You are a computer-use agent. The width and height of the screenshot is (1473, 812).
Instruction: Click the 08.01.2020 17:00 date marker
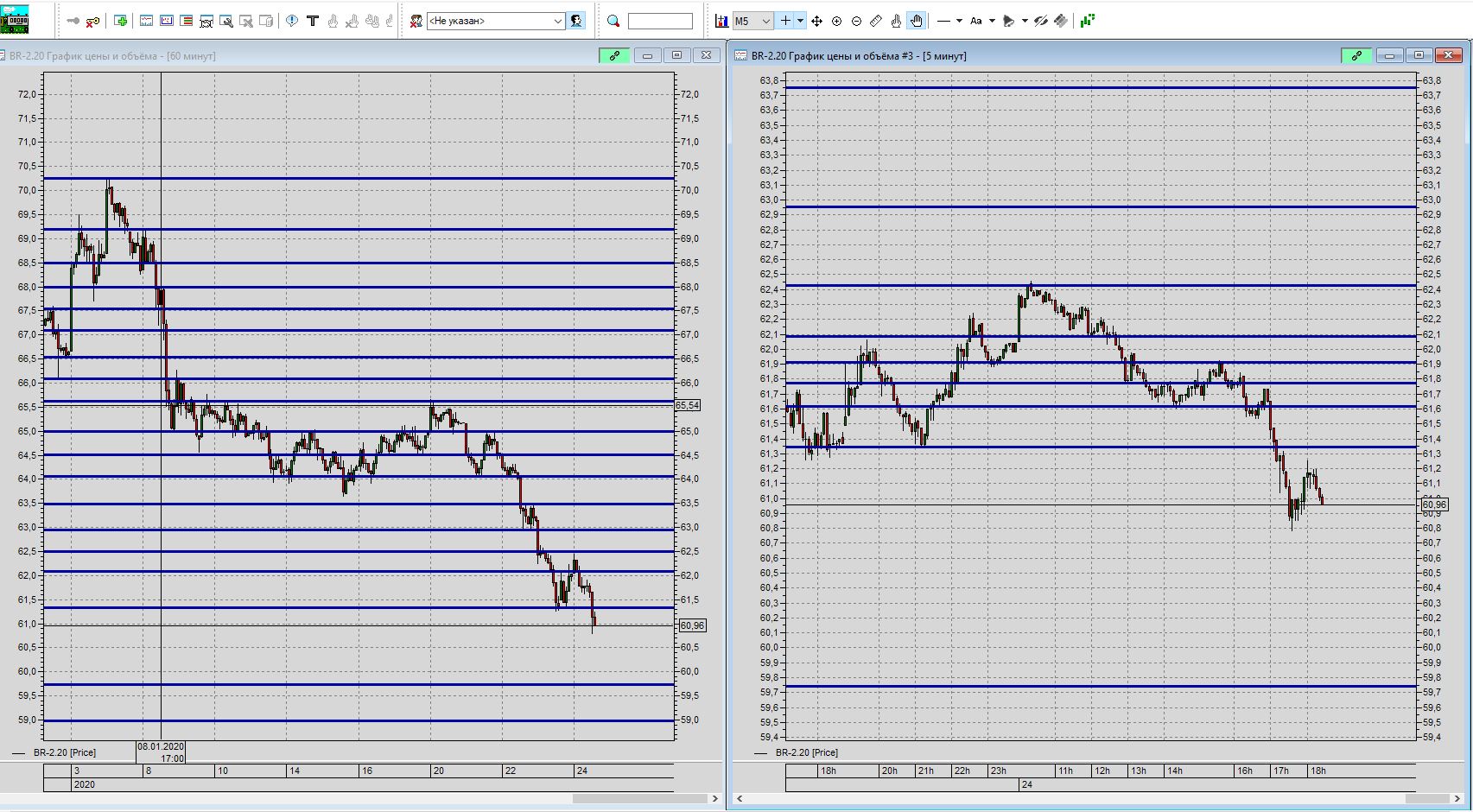click(x=161, y=752)
